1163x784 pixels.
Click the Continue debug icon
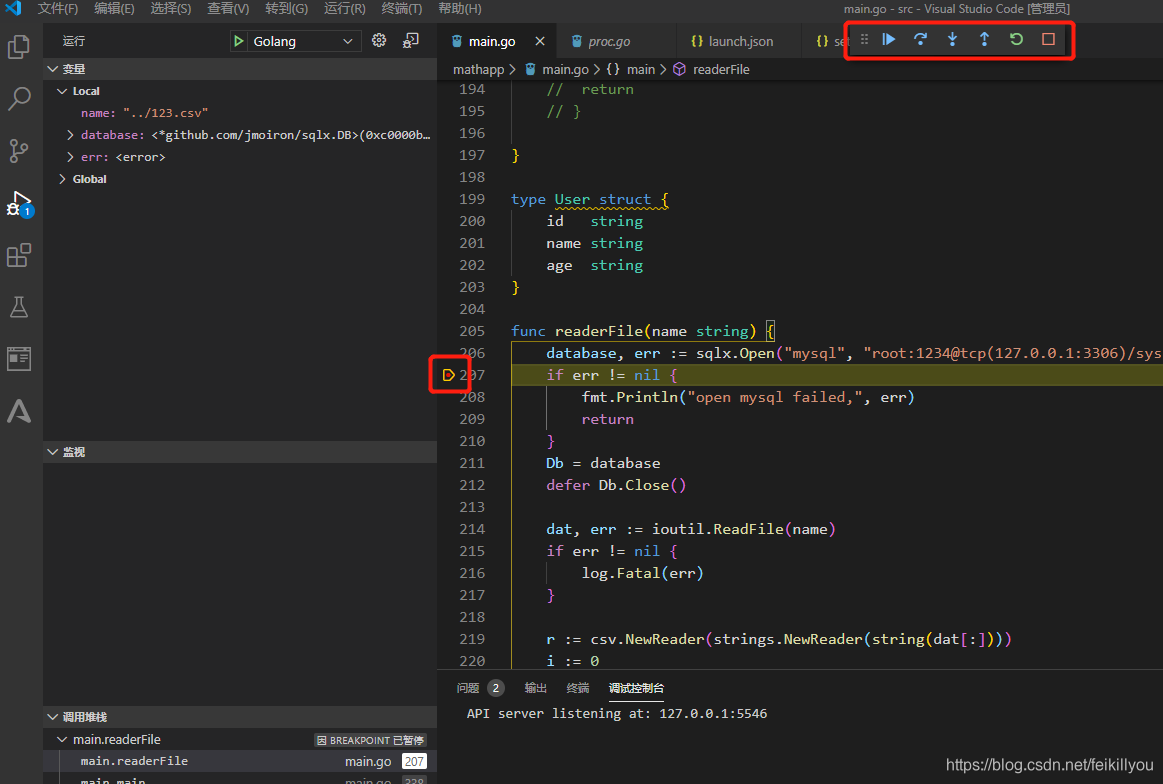(889, 39)
